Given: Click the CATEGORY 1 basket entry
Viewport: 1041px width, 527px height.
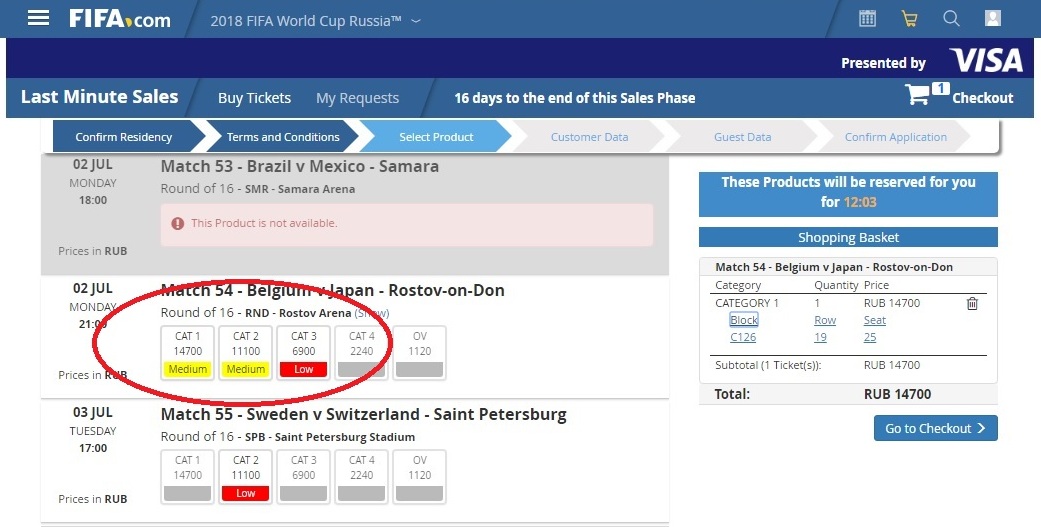Looking at the screenshot, I should tap(747, 303).
